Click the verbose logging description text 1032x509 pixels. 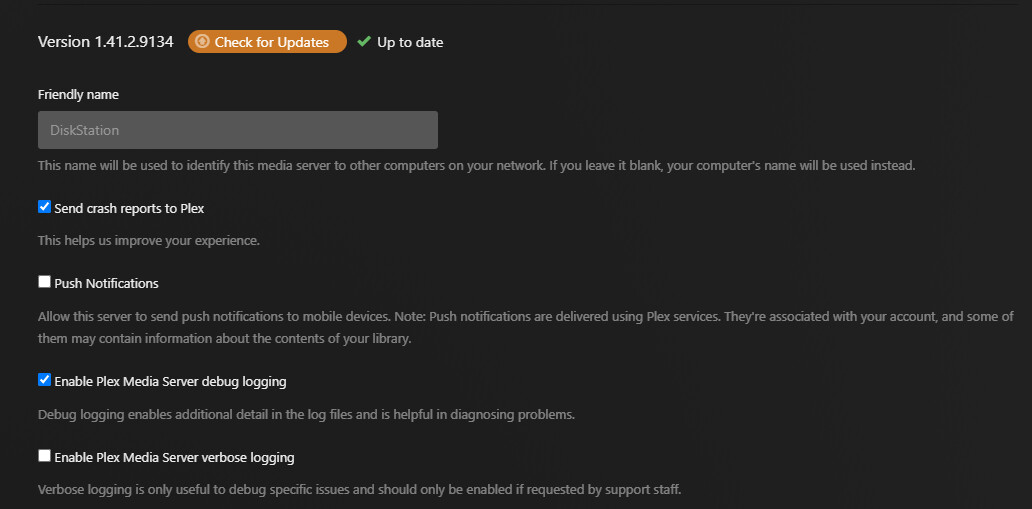point(359,490)
